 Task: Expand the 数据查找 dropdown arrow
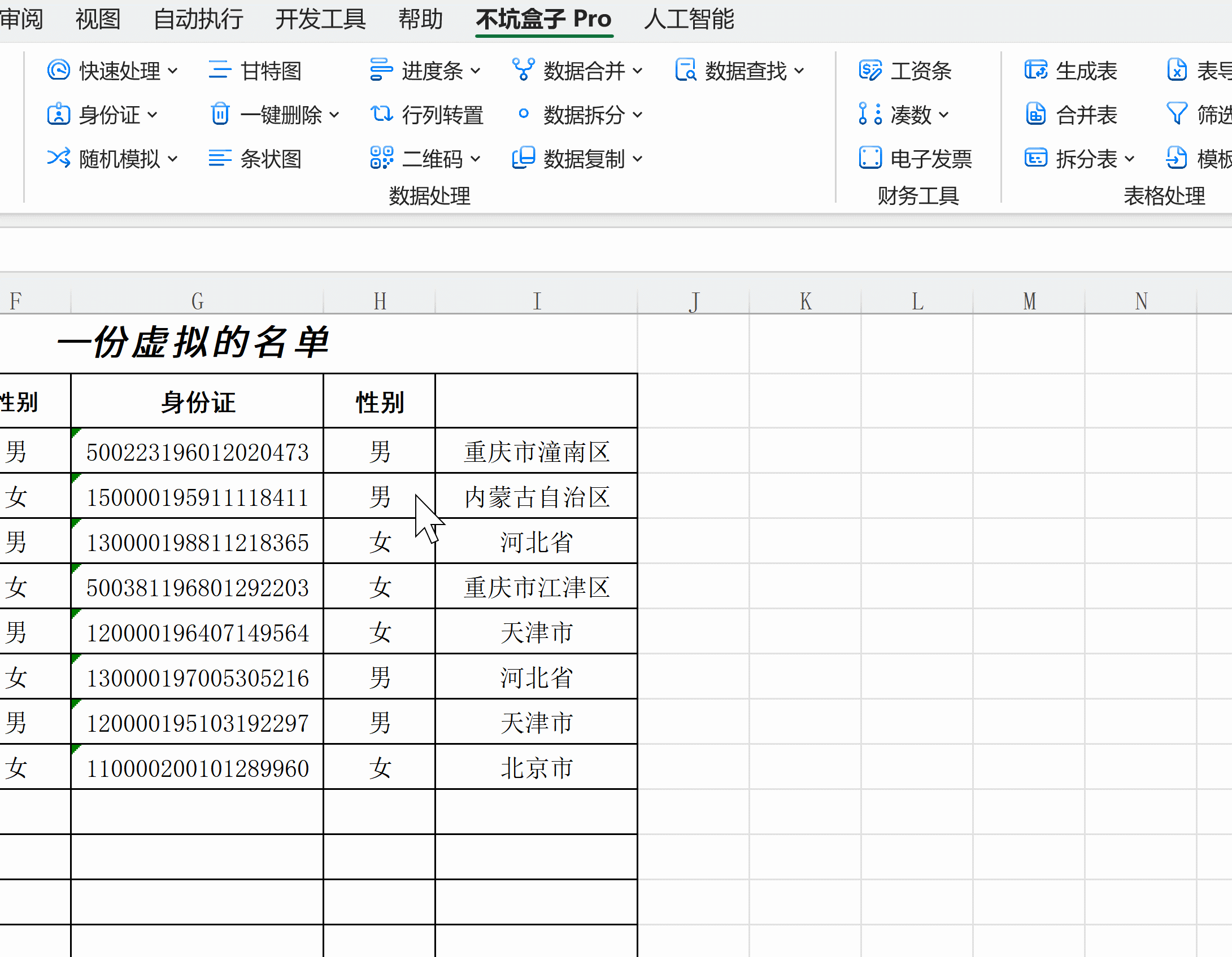[x=799, y=72]
